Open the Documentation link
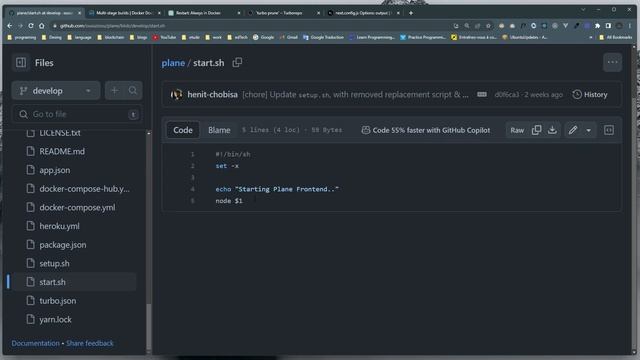This screenshot has width=640, height=360. [x=36, y=343]
